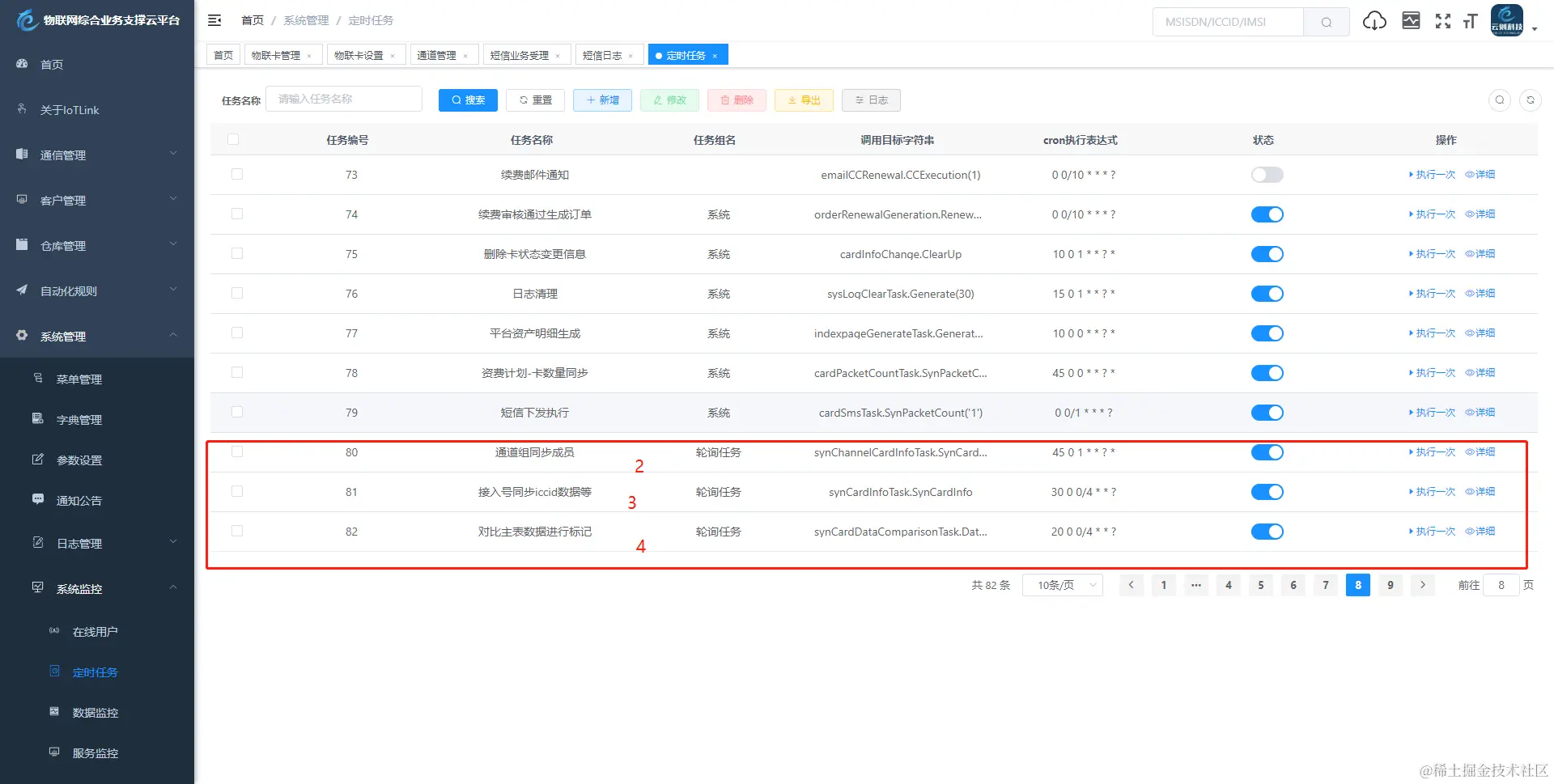Close the 物联卡管理 tab
Image resolution: width=1554 pixels, height=784 pixels.
(x=309, y=56)
